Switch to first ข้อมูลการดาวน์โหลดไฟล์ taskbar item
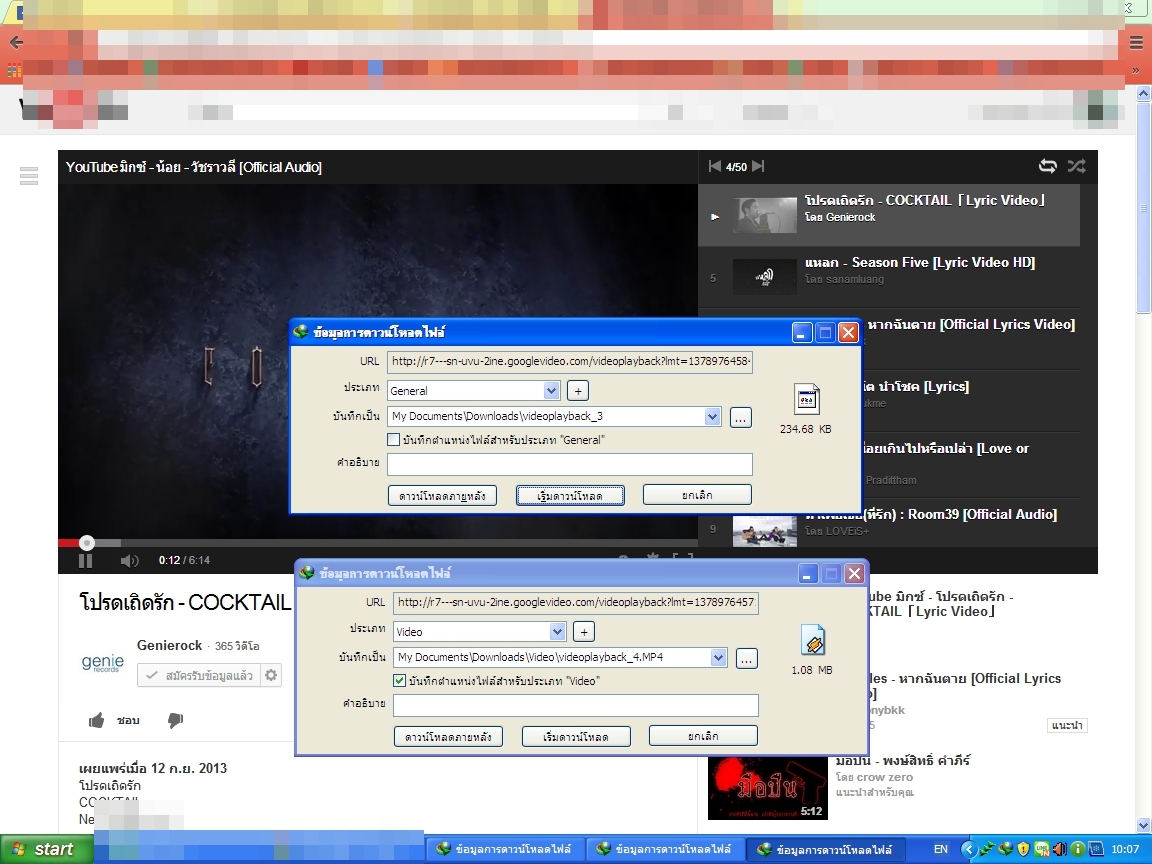Screen dimensions: 1152x864 pos(505,849)
